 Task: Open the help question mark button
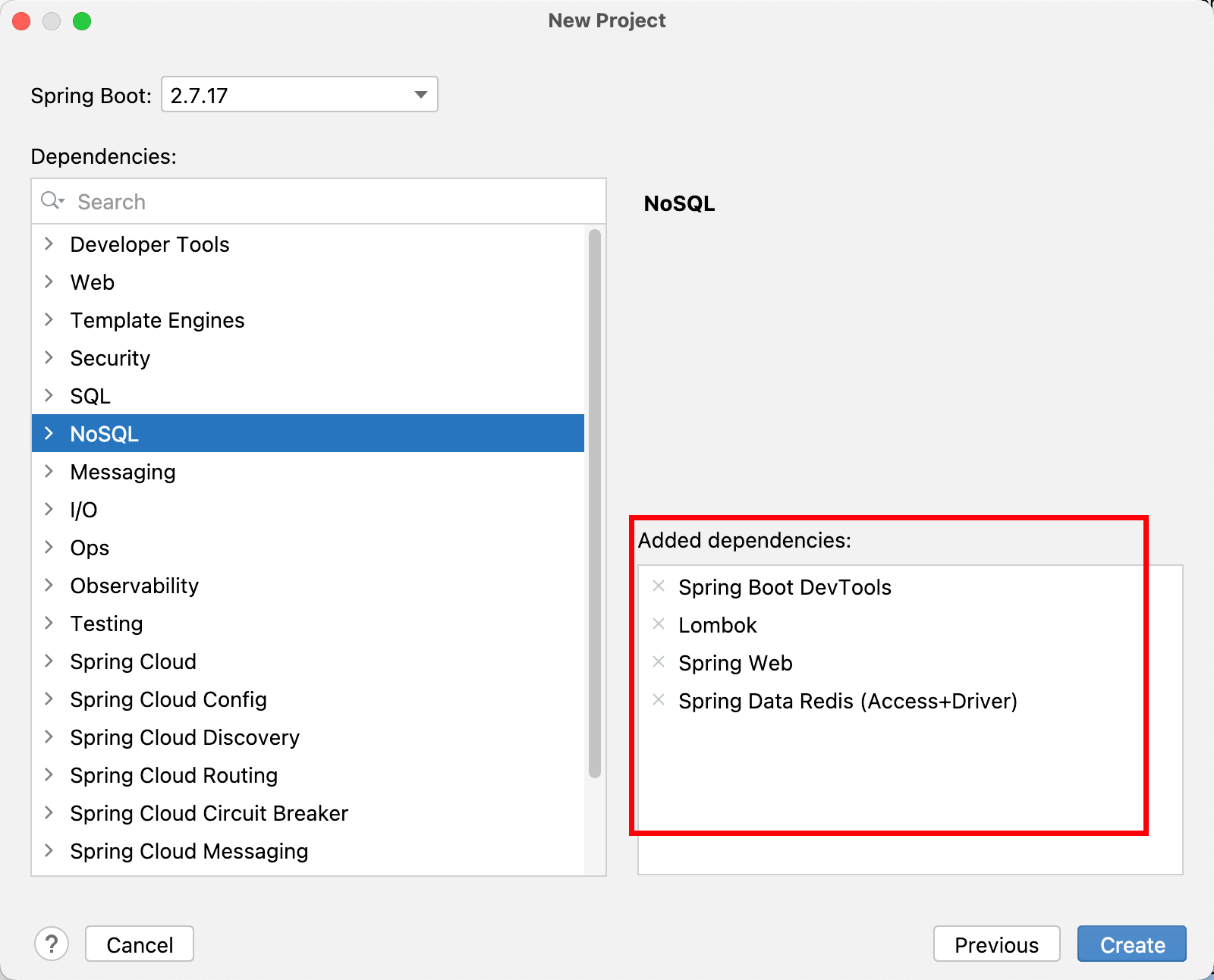(52, 944)
